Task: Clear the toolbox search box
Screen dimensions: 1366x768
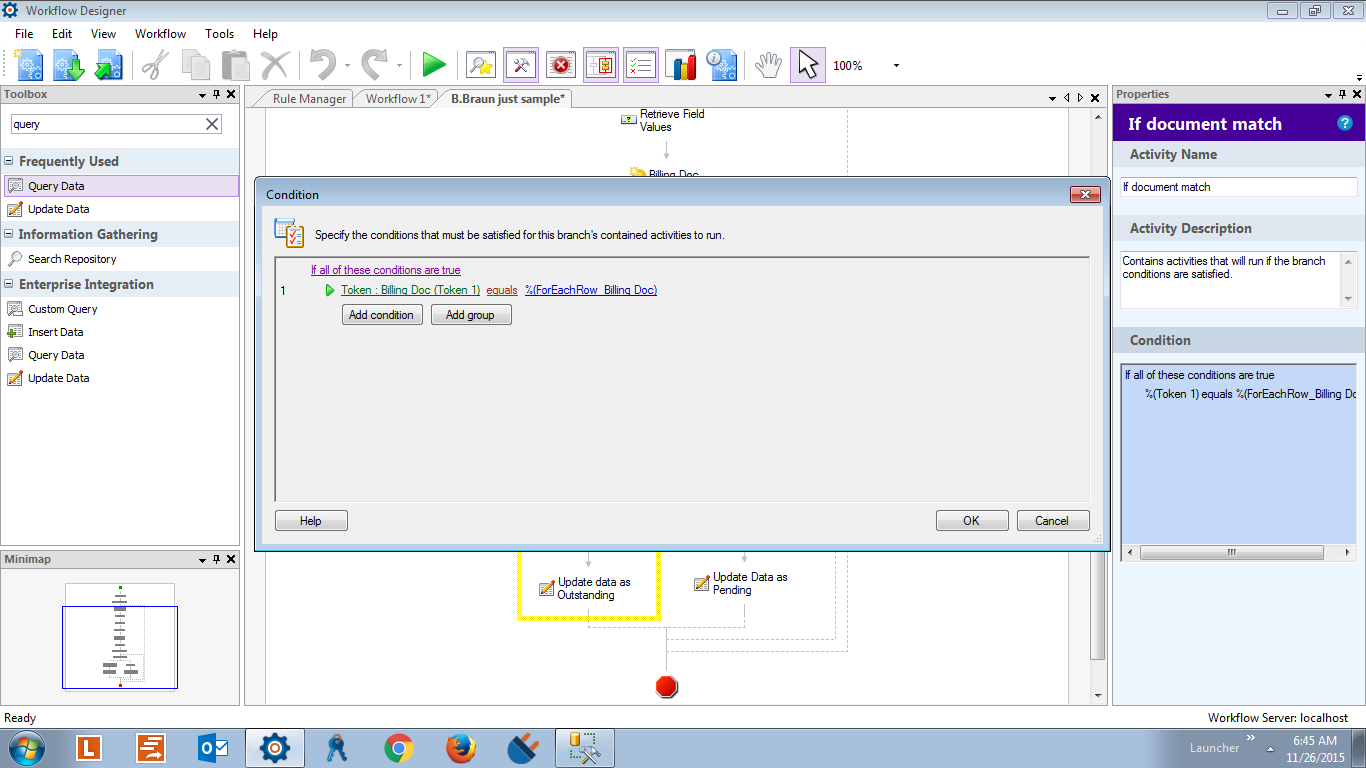Action: (x=212, y=124)
